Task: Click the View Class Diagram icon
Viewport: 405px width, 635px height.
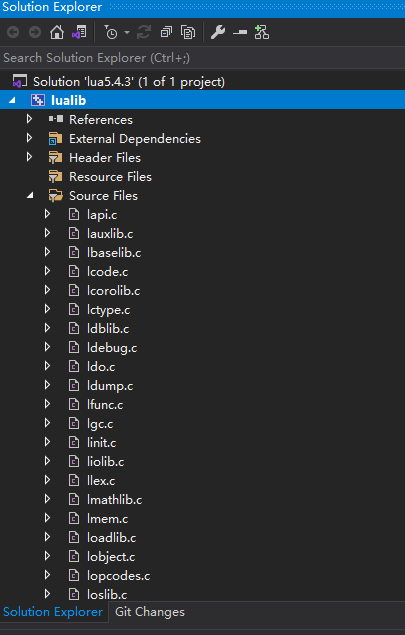Action: click(x=262, y=32)
